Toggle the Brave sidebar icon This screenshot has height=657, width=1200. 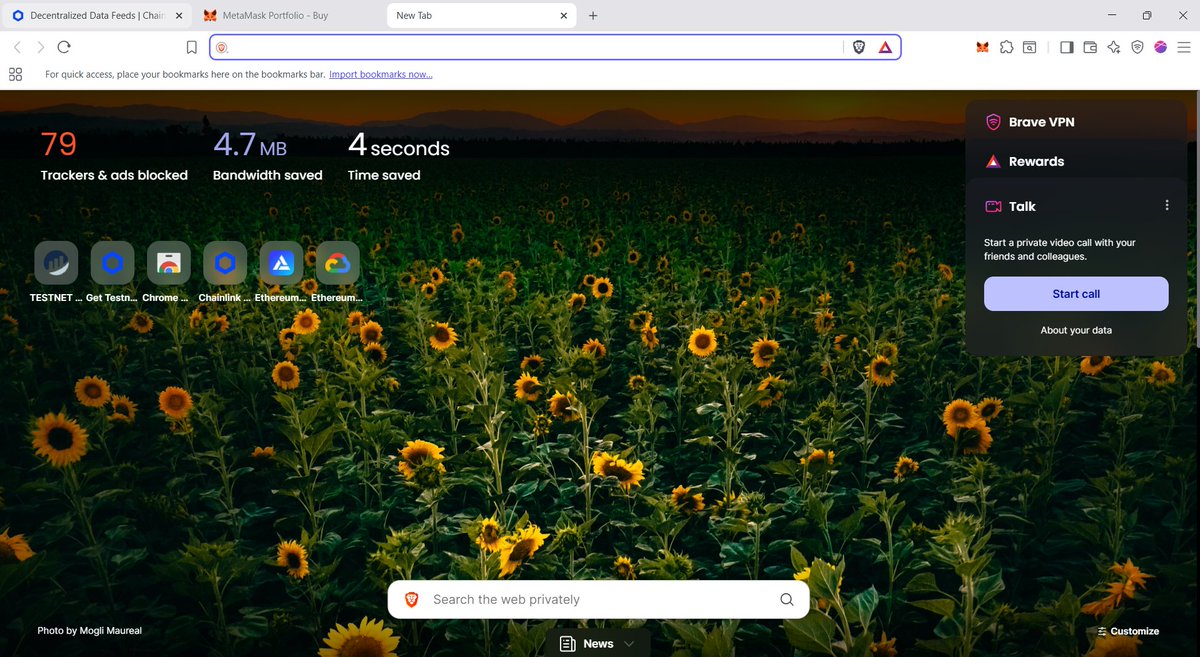click(1066, 46)
